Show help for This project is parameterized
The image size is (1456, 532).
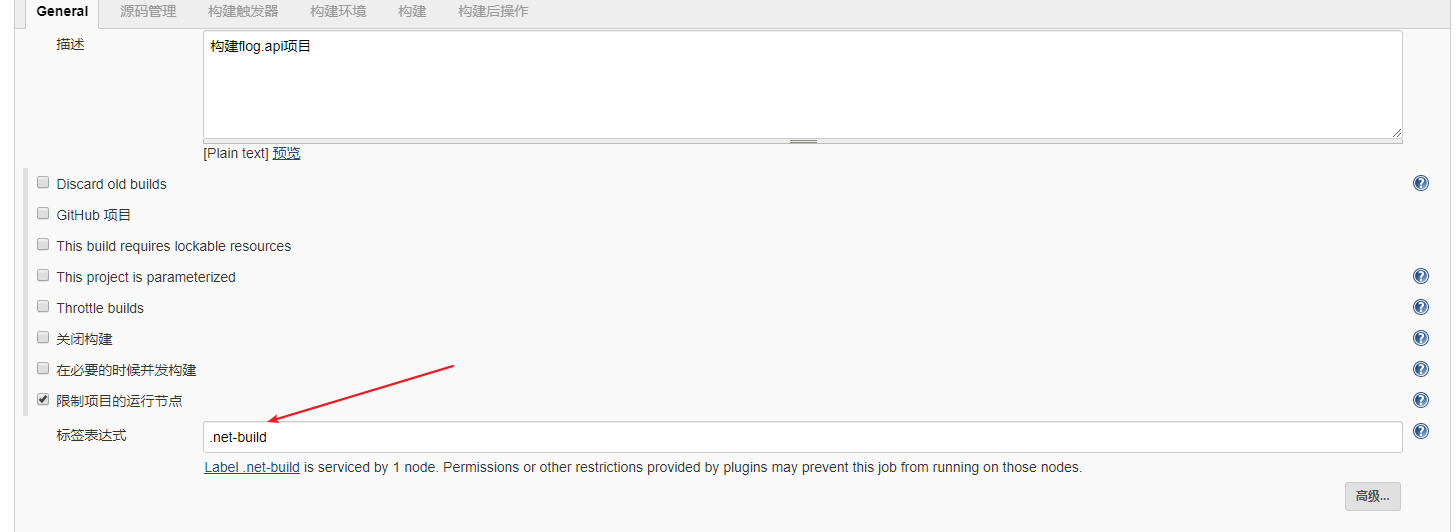[1420, 277]
